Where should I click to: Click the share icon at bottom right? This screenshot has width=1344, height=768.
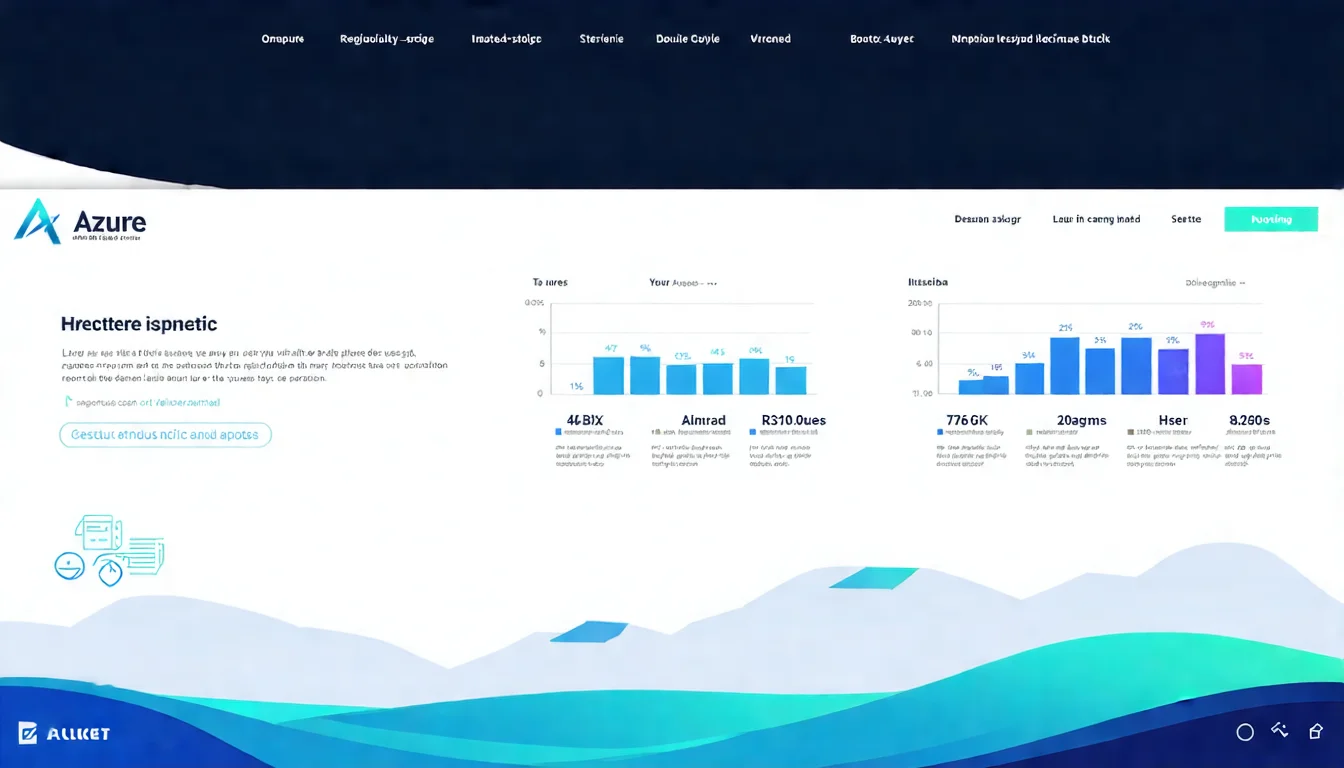1316,732
